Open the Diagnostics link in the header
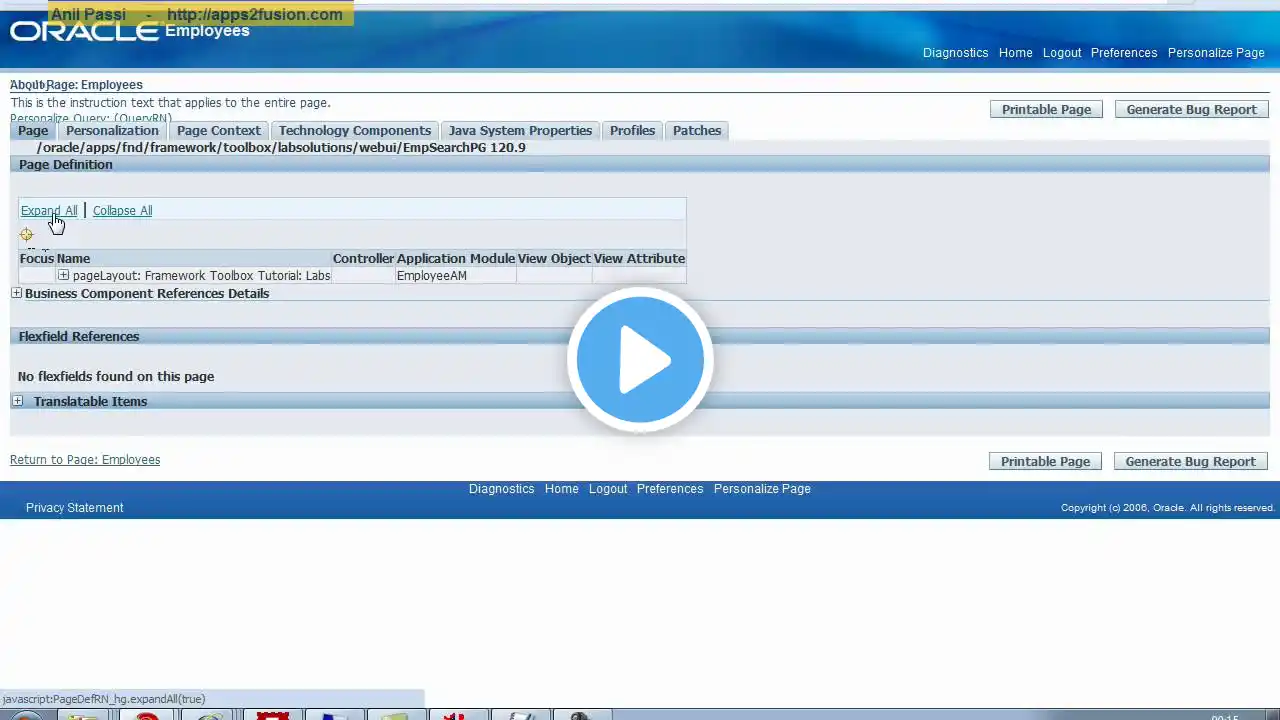 [955, 53]
